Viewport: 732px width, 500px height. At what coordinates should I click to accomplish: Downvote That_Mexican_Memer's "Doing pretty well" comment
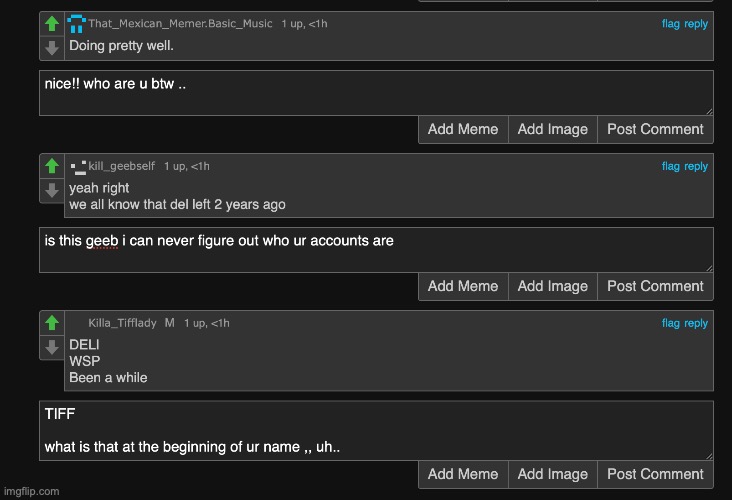[52, 48]
